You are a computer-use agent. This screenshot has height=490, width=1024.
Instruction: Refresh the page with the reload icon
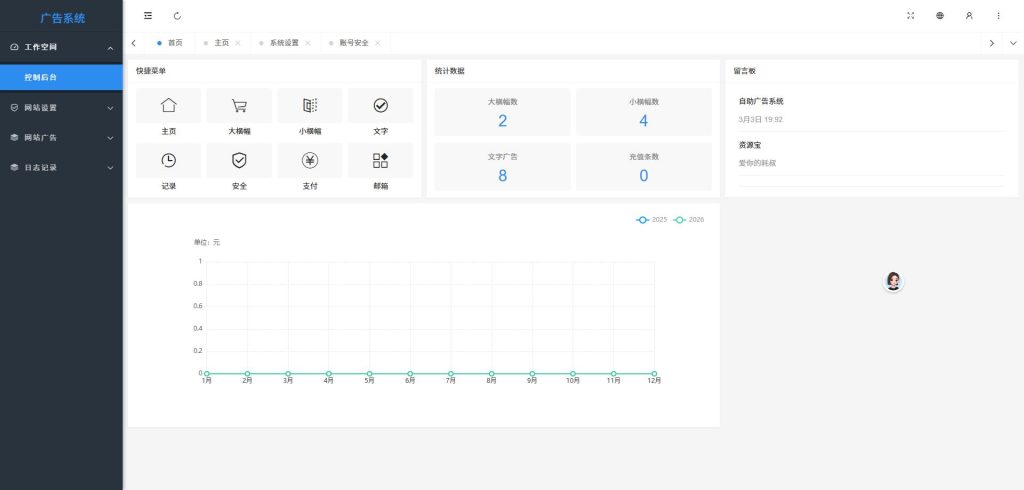coord(178,16)
